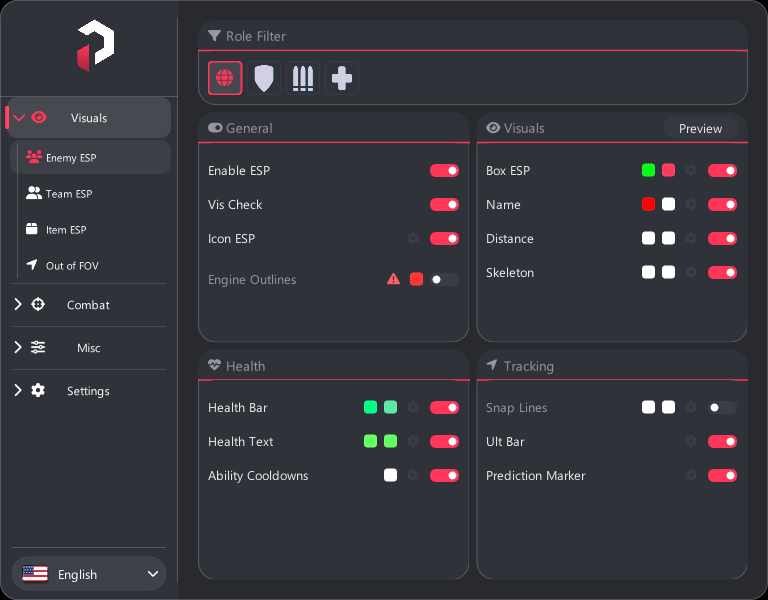Select the shield tank role filter
This screenshot has width=768, height=600.
(264, 78)
